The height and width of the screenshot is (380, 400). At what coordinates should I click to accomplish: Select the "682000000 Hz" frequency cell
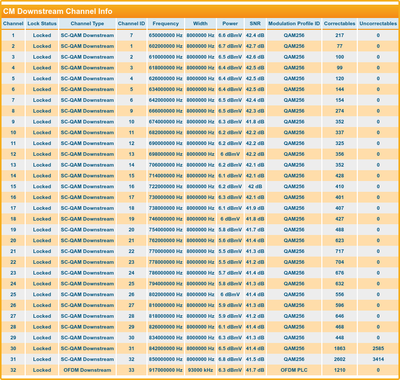click(166, 132)
